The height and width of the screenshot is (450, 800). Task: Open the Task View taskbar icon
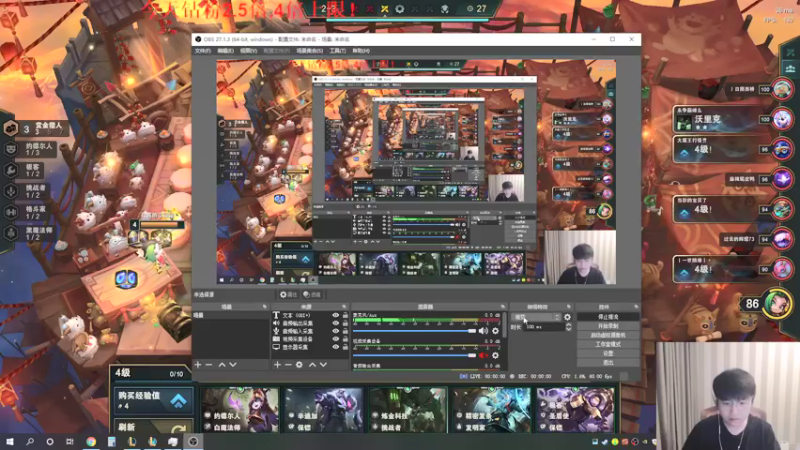pyautogui.click(x=69, y=441)
